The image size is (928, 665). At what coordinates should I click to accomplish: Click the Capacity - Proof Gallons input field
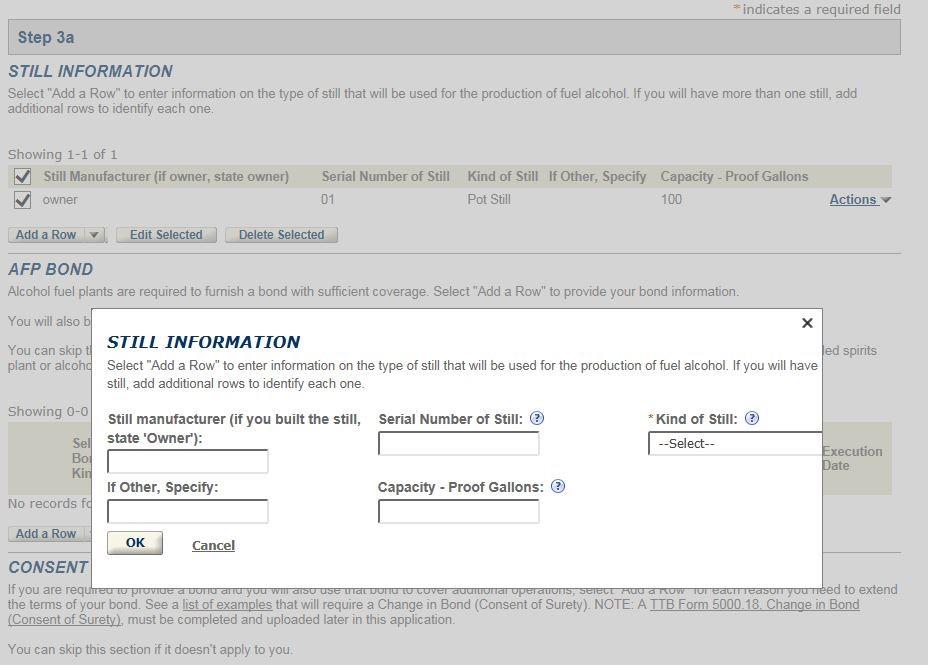(x=458, y=511)
